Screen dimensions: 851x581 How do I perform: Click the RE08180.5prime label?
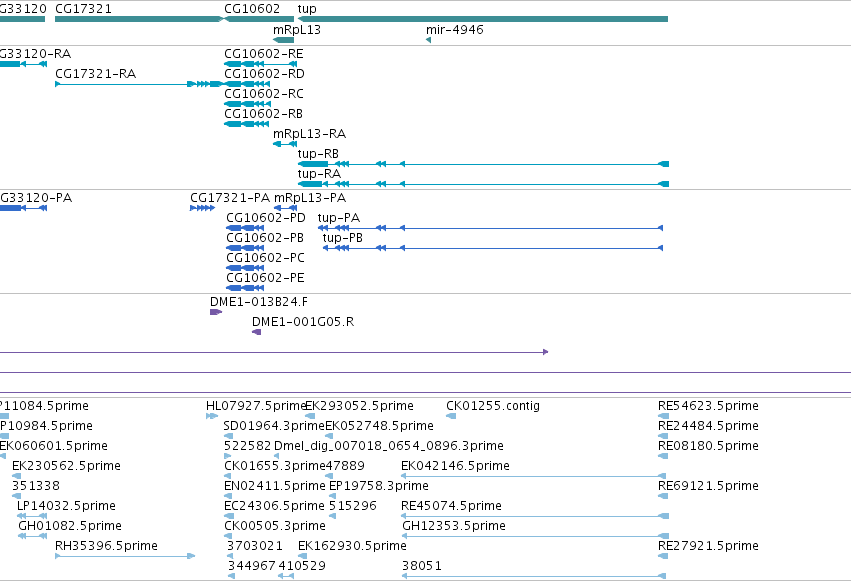(708, 446)
